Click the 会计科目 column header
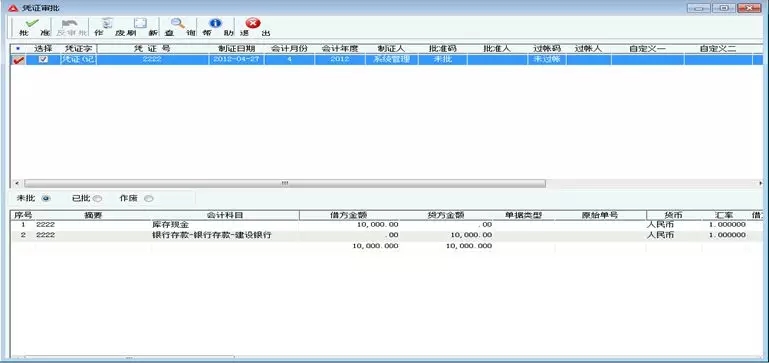769x363 pixels. click(x=225, y=215)
